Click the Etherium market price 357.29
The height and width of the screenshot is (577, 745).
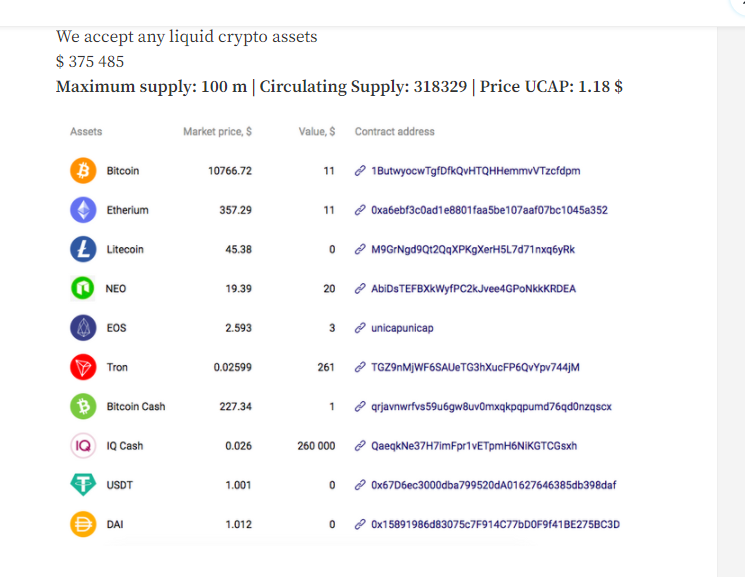pyautogui.click(x=236, y=210)
